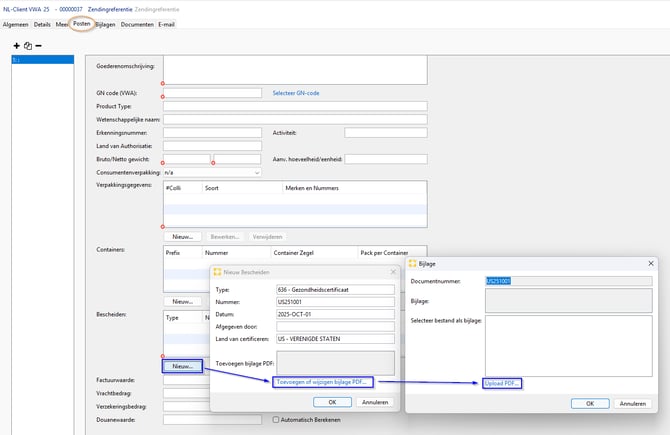
Task: Switch to the Documenten tab
Action: 137,24
